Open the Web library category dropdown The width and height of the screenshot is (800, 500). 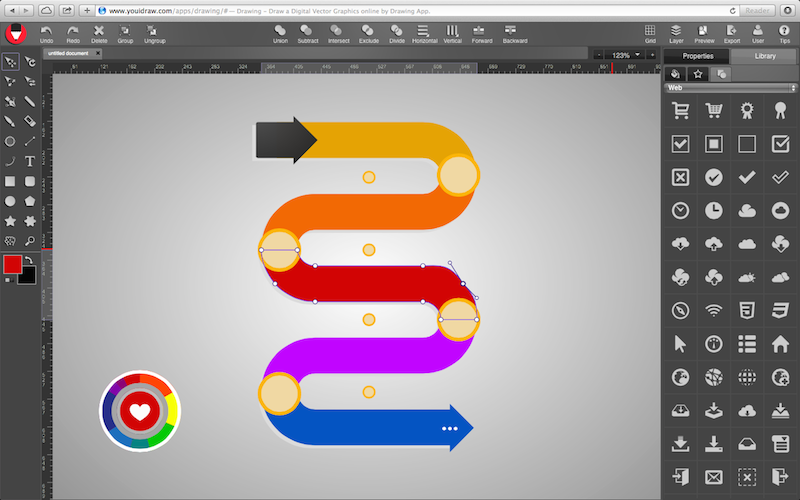click(x=731, y=88)
